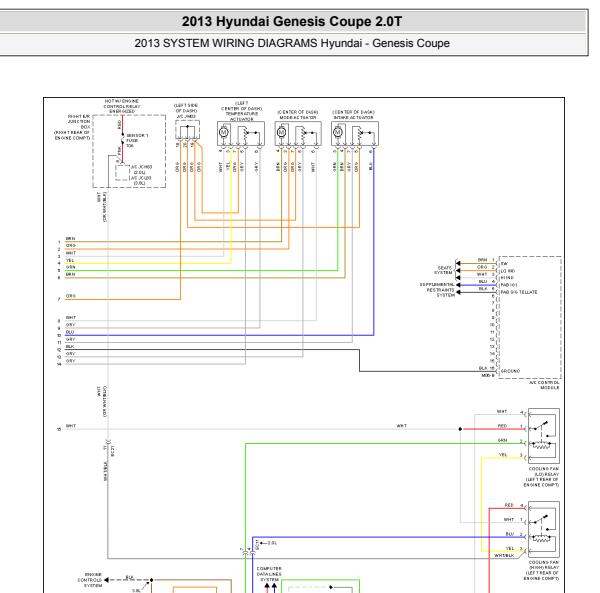This screenshot has height=593, width=600.
Task: Click the Seats System BRN wire arrow
Action: pyautogui.click(x=458, y=264)
